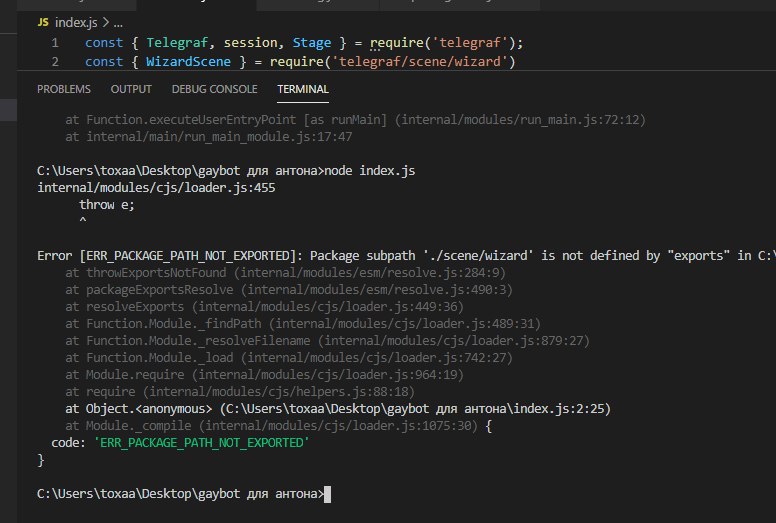Click the 'WizardScene' identifier on line 2
Image resolution: width=776 pixels, height=523 pixels.
click(188, 62)
